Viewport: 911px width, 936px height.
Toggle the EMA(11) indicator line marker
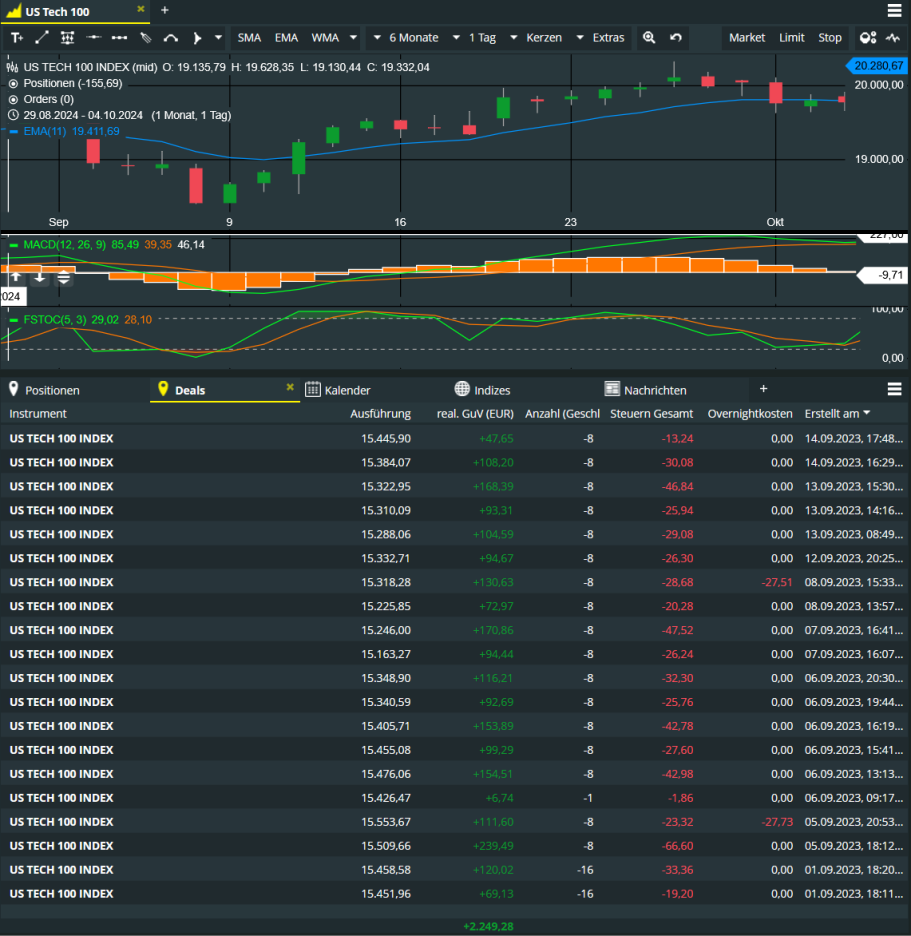(x=13, y=131)
